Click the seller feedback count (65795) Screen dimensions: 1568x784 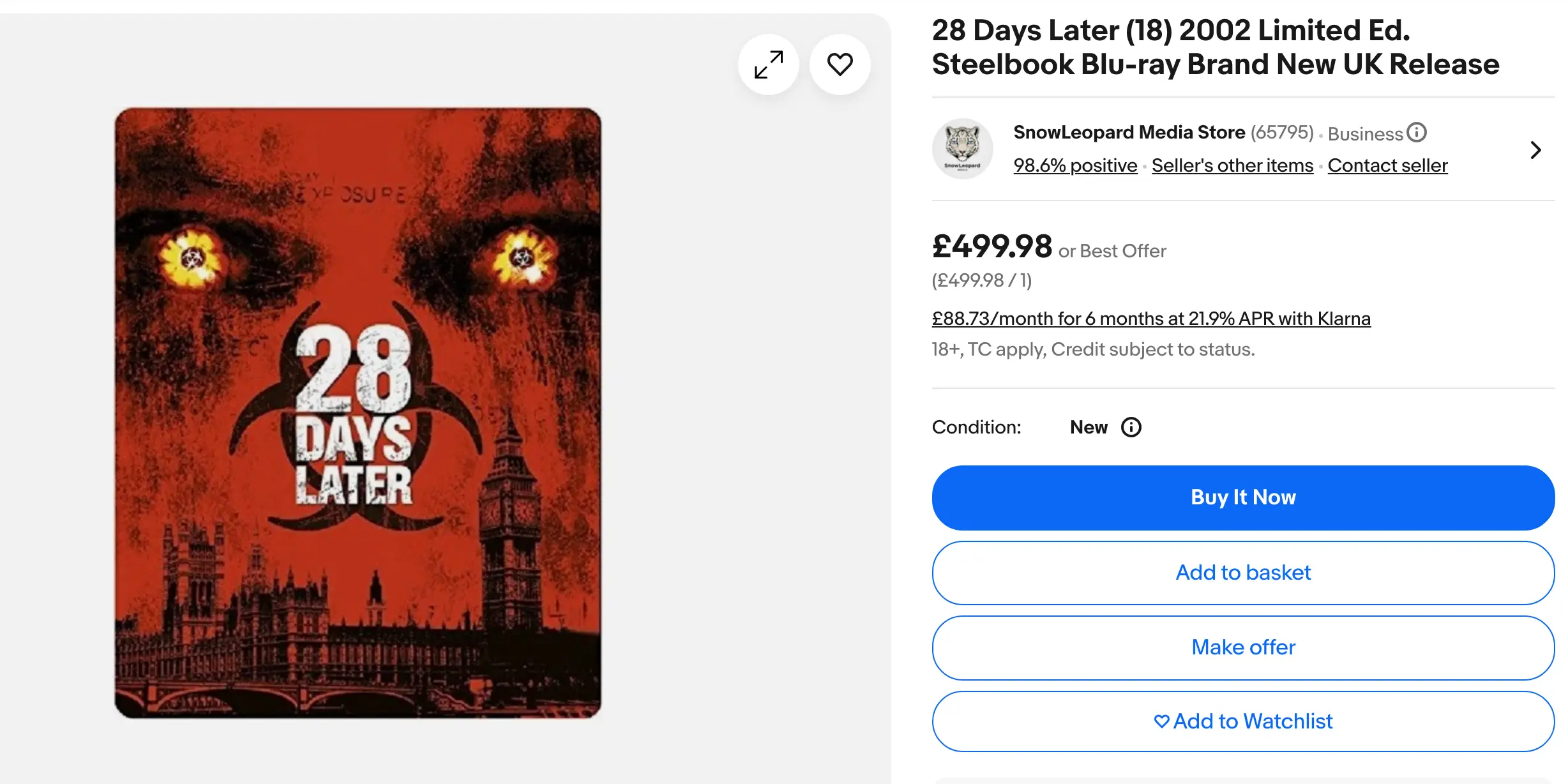pyautogui.click(x=1283, y=132)
